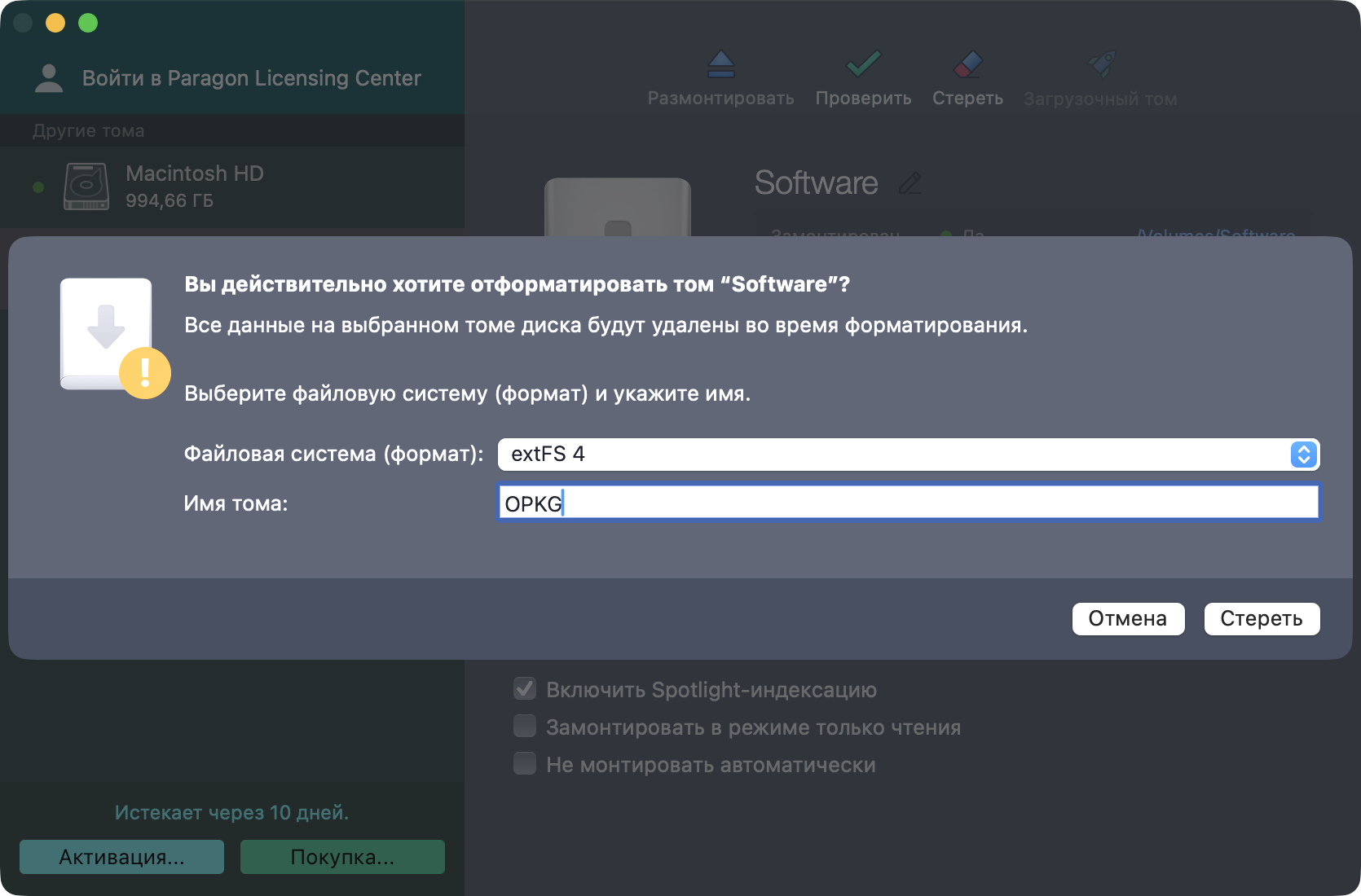Select the Macintosh HD disk icon

pos(86,187)
